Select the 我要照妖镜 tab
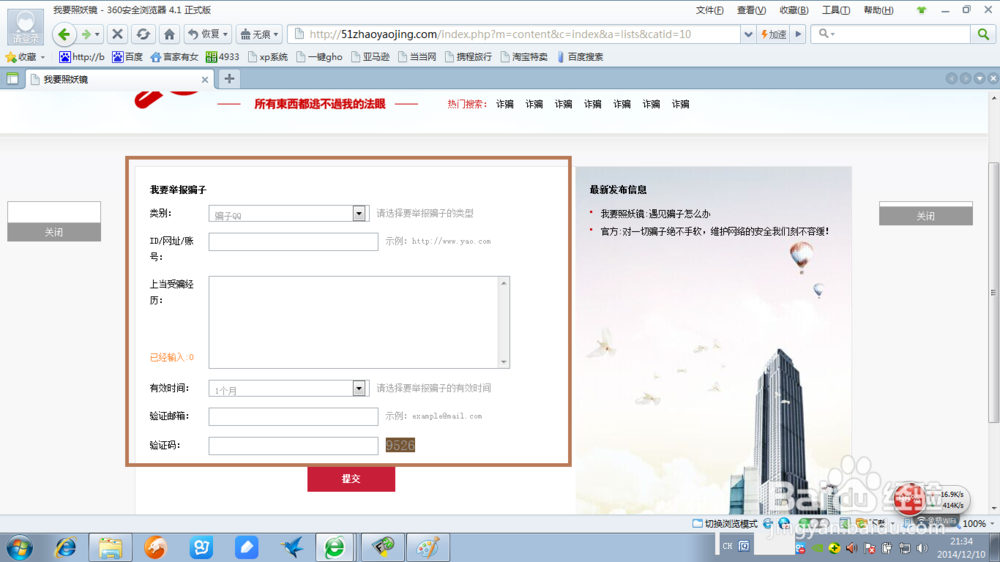 (119, 80)
